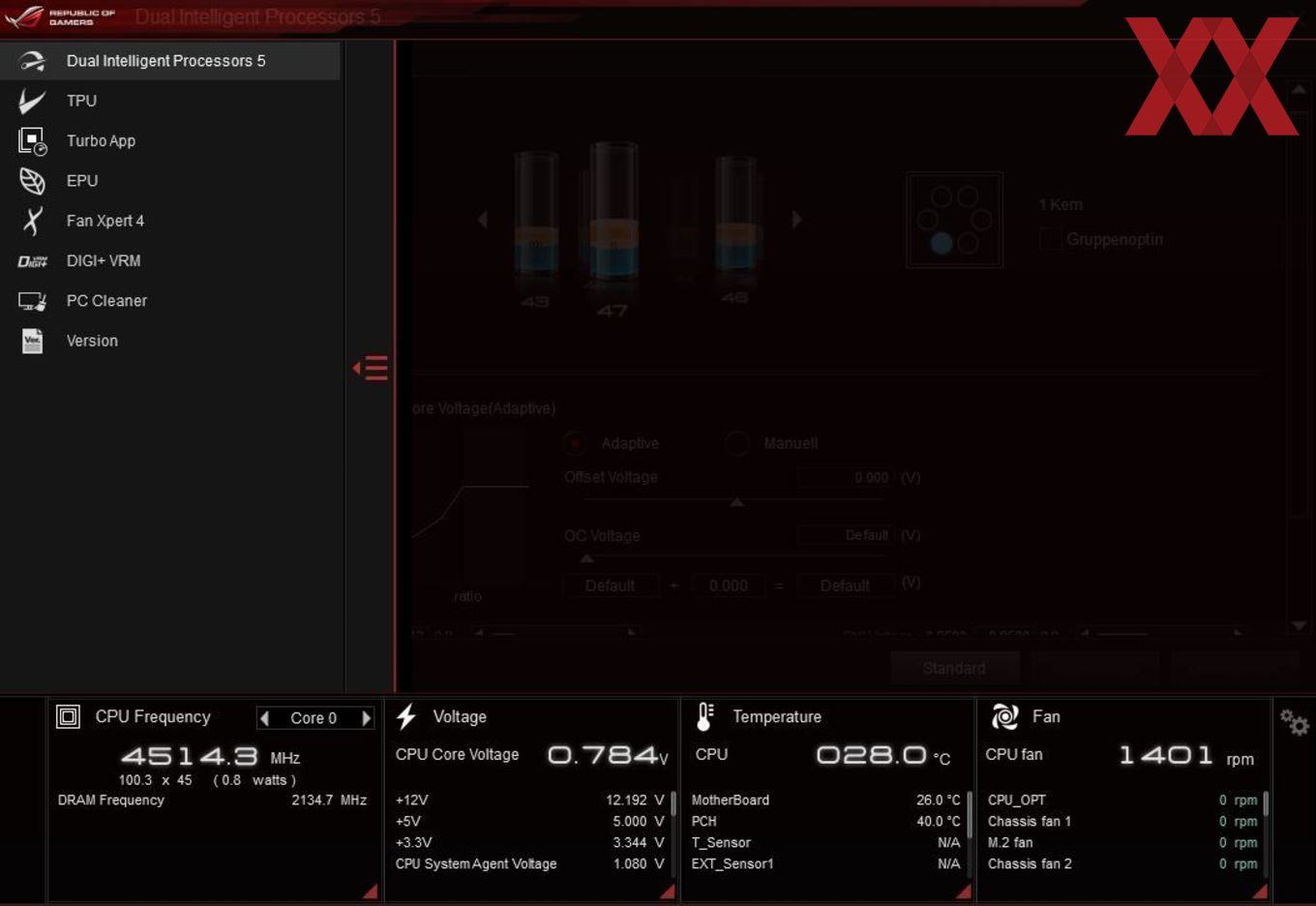Click the Dual Intelligent Processors icon
Image resolution: width=1316 pixels, height=906 pixels.
click(33, 61)
